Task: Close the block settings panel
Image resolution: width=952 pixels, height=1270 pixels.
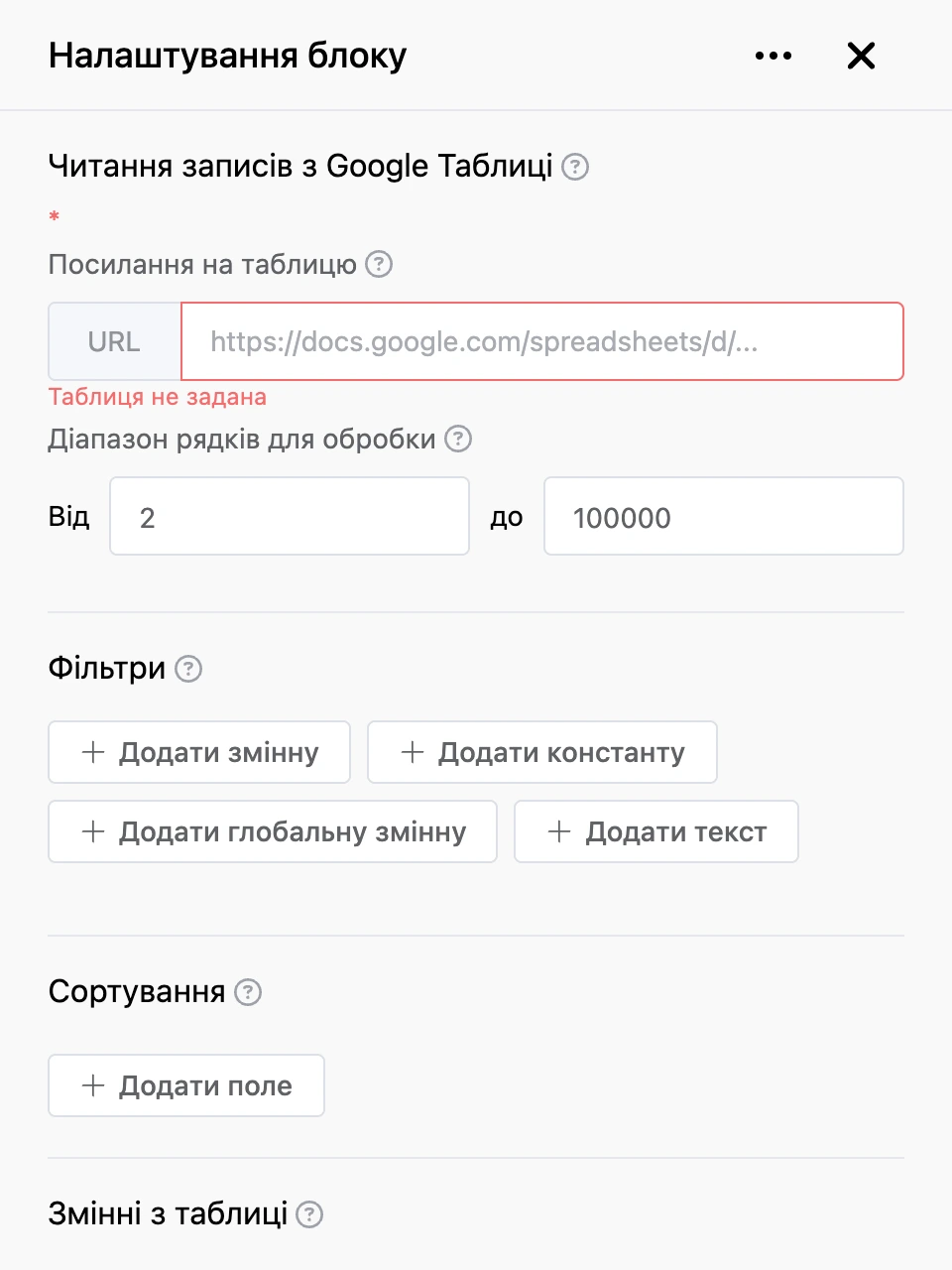Action: 861,56
